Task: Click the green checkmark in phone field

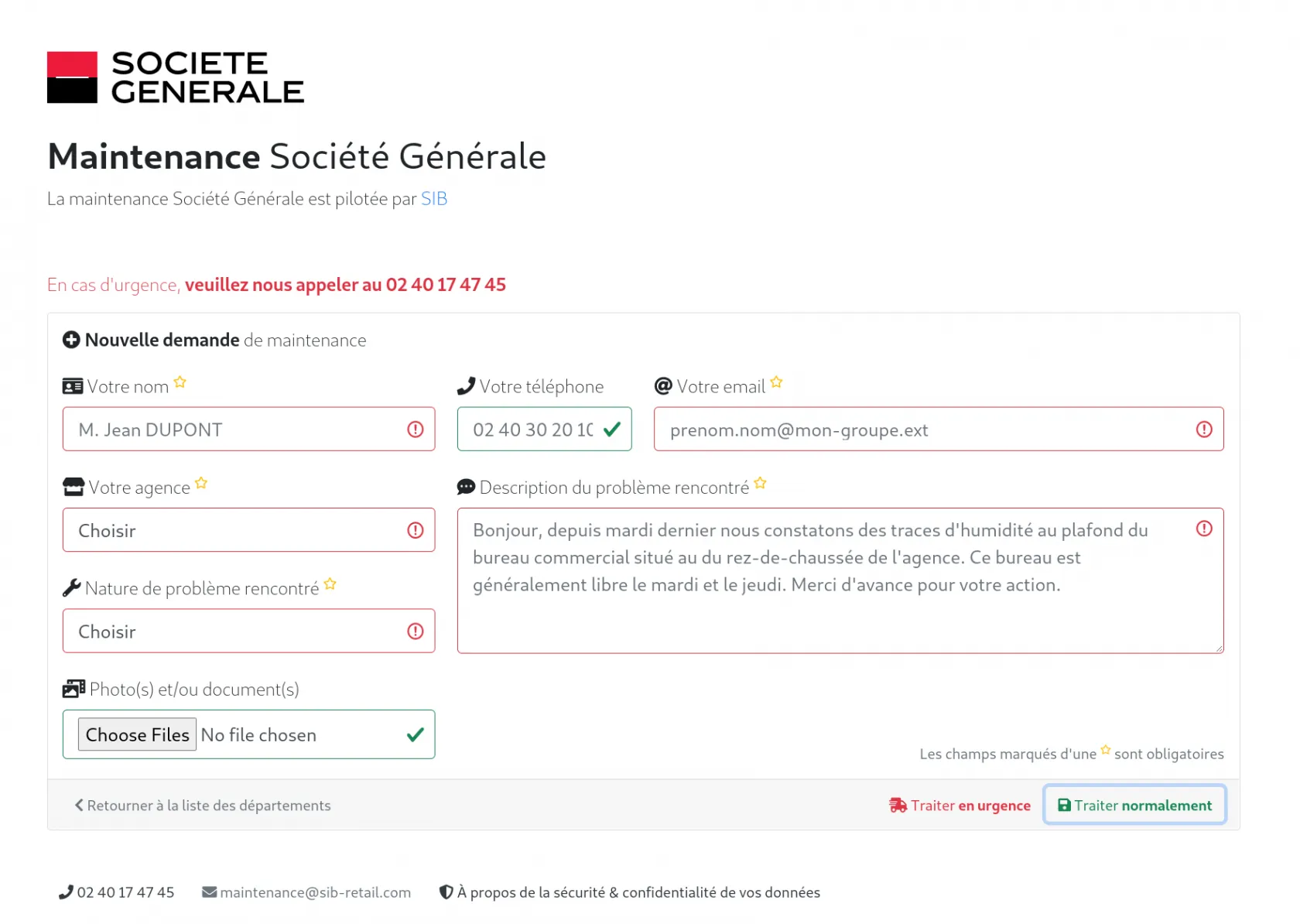Action: (612, 429)
